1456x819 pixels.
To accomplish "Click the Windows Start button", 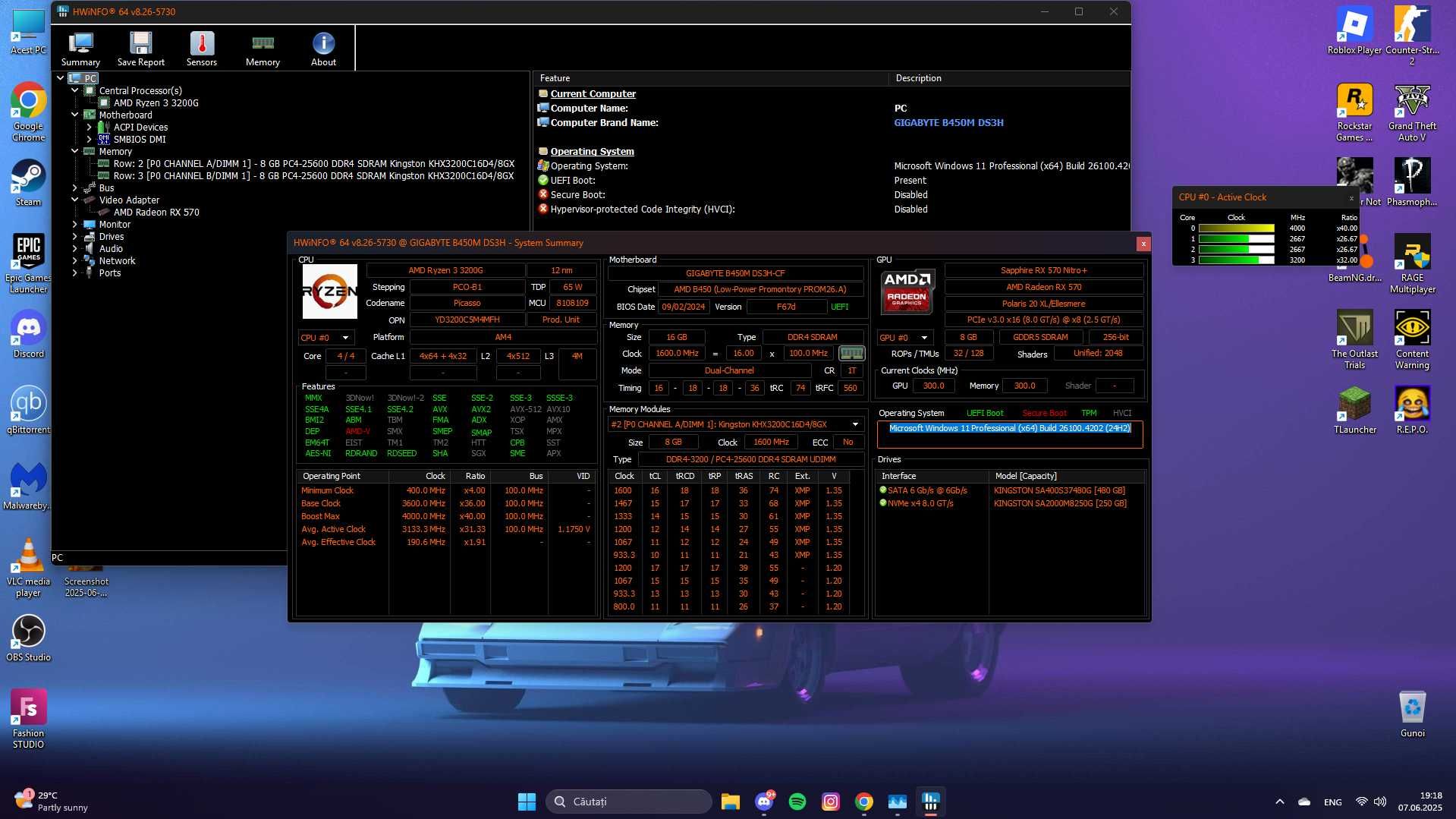I will point(527,802).
